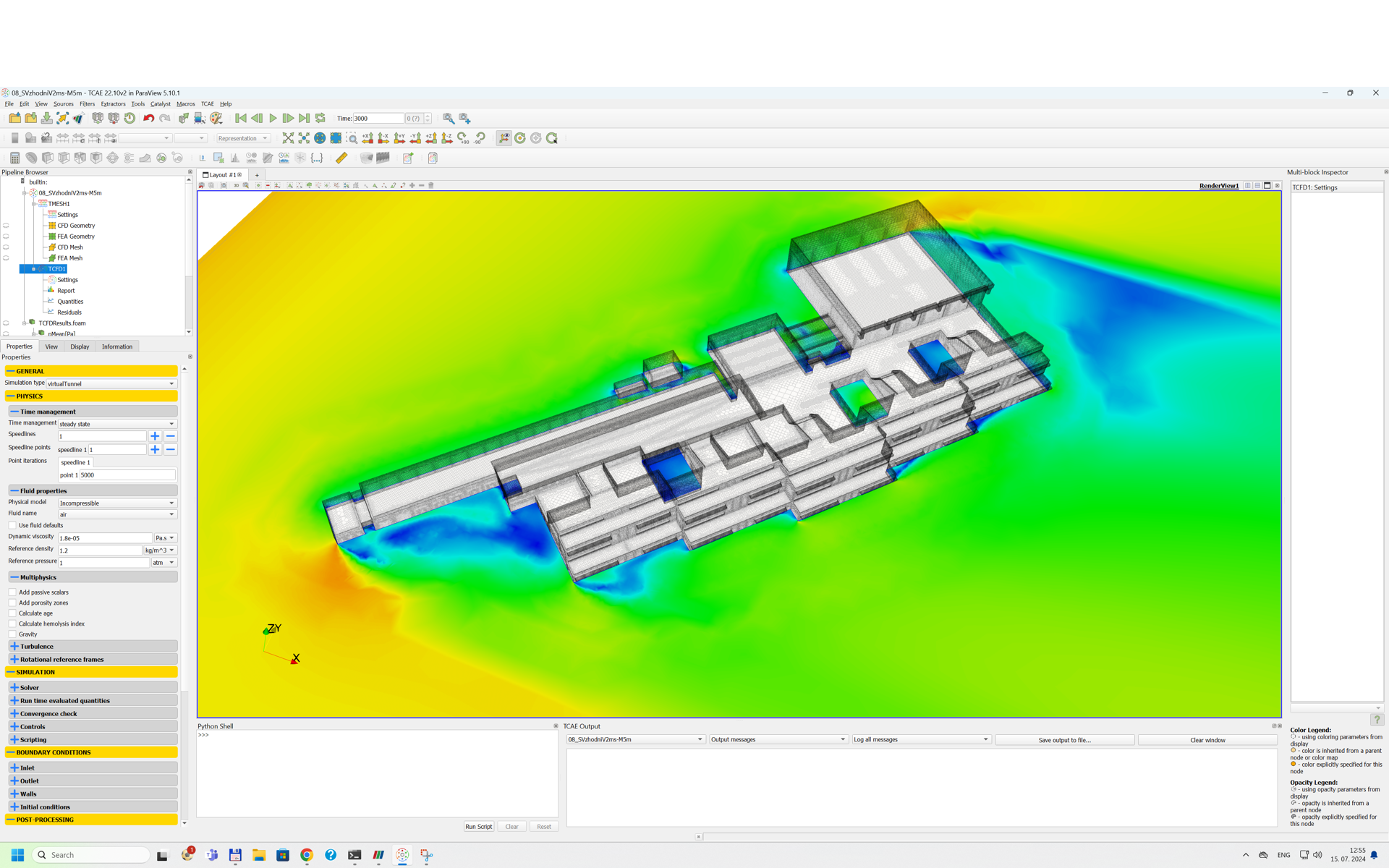Click the Run Script button
Screen dimensions: 1389x868
tap(478, 827)
